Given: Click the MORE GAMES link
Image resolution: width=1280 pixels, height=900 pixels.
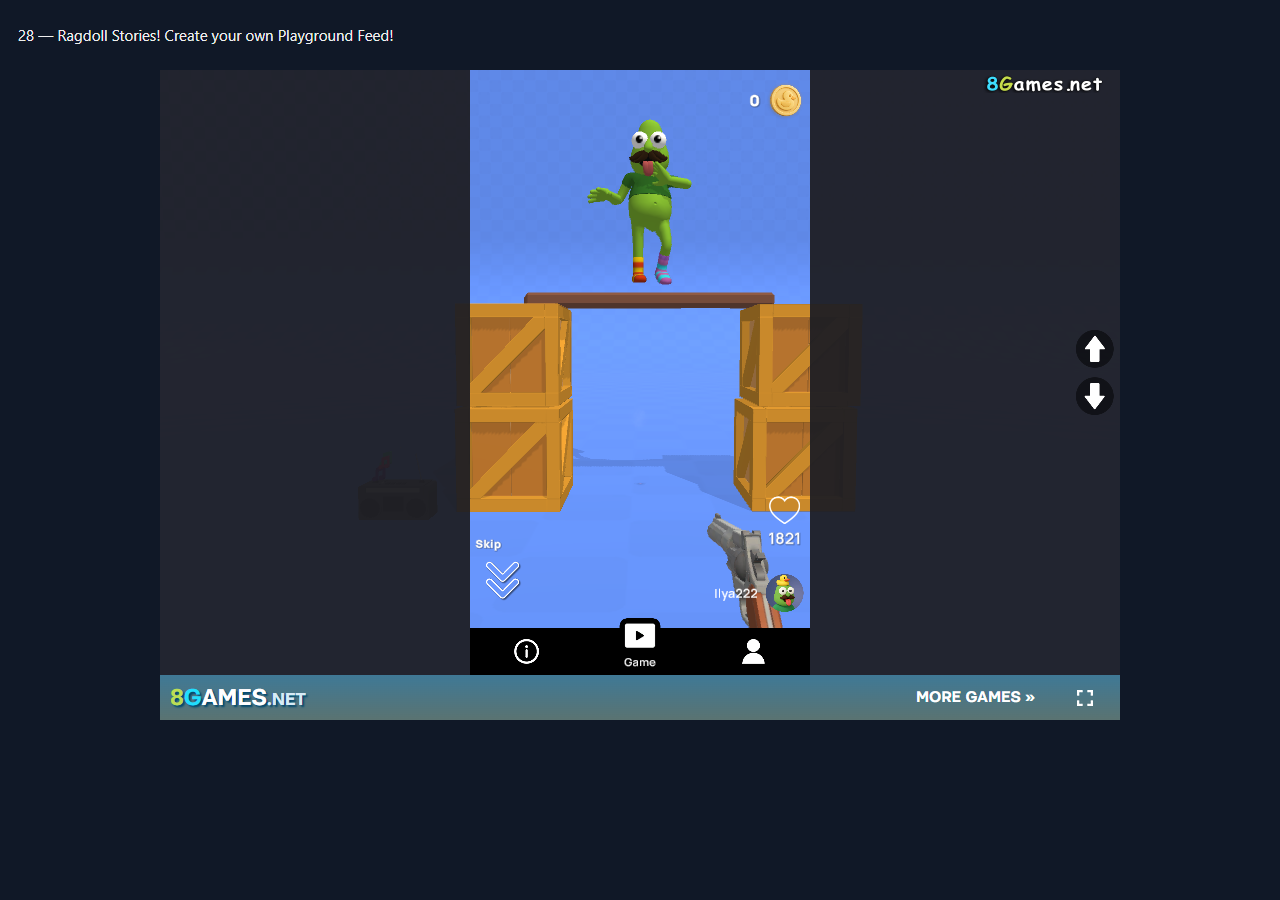Looking at the screenshot, I should (975, 697).
